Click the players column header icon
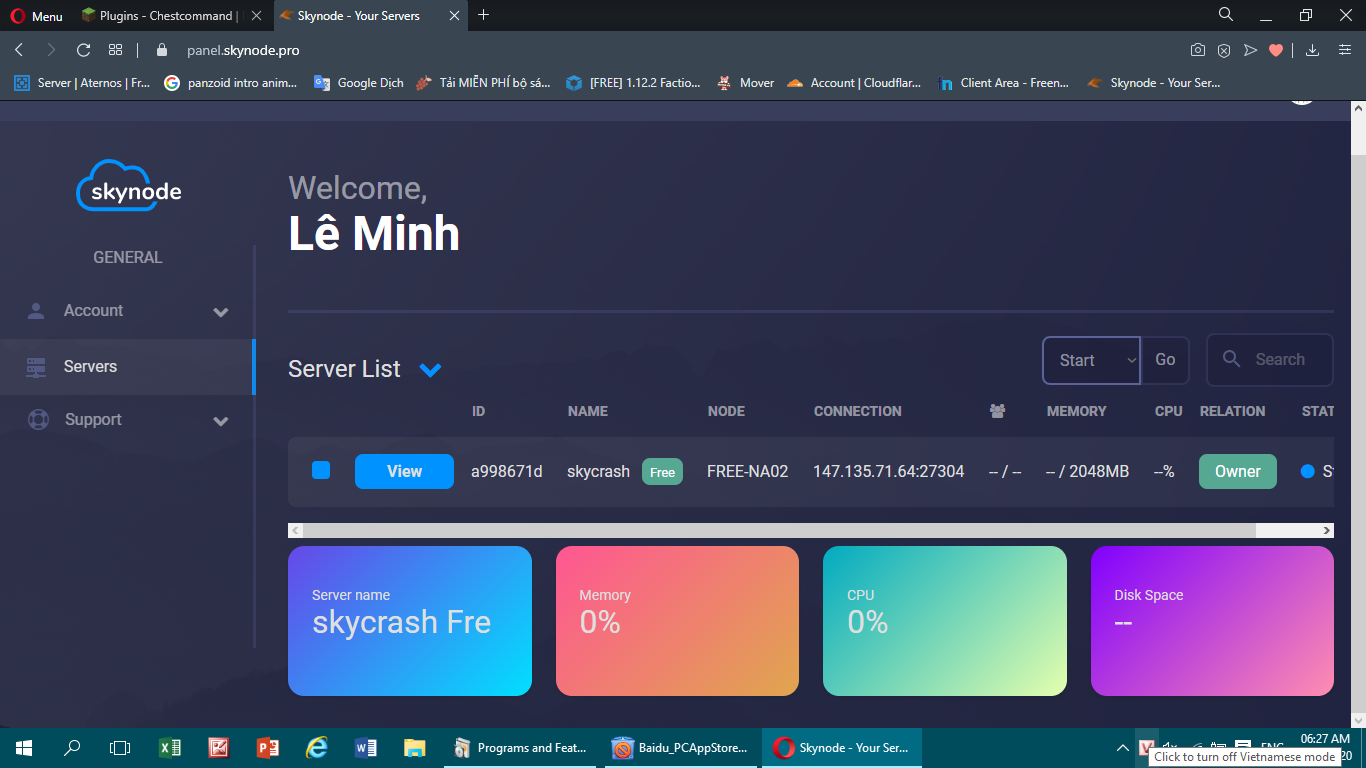The height and width of the screenshot is (768, 1366). pos(997,411)
